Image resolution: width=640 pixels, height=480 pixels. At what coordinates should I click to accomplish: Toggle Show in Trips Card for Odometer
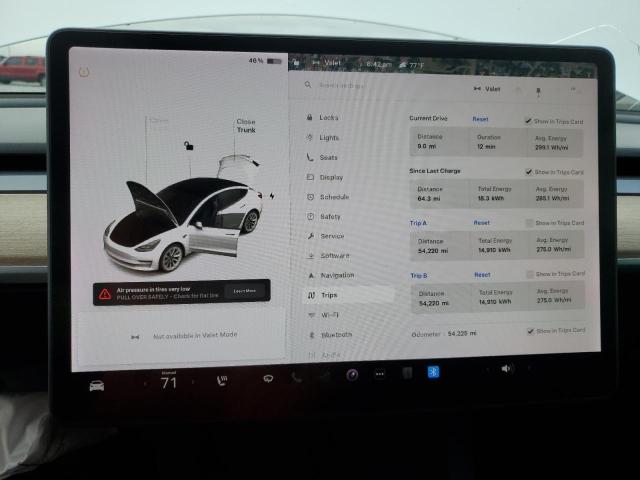[529, 330]
